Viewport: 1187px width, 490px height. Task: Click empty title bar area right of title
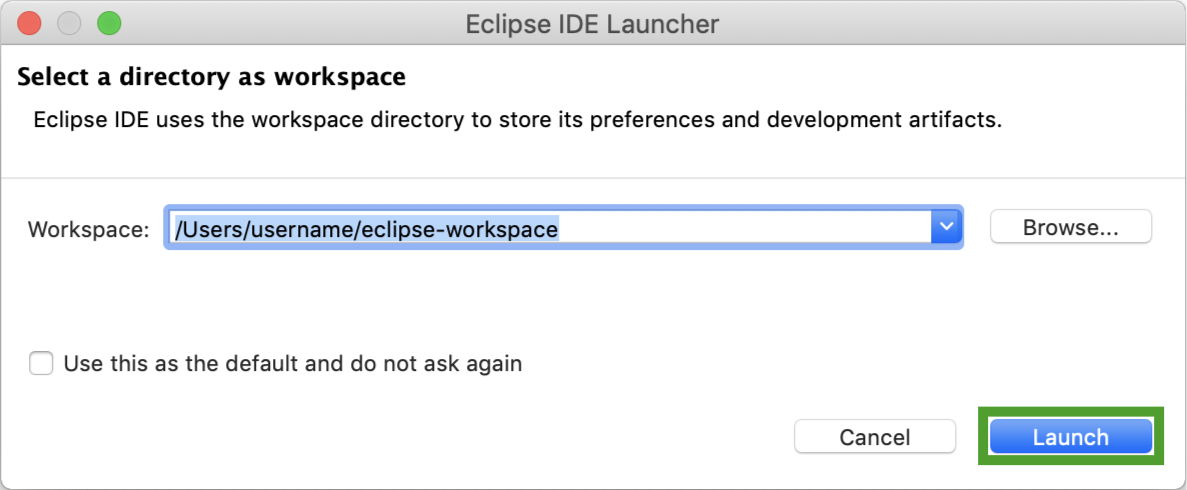click(950, 24)
